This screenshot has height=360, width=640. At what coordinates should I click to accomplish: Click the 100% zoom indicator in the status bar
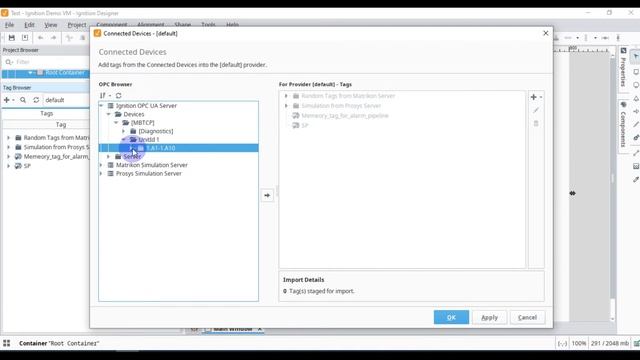579,343
